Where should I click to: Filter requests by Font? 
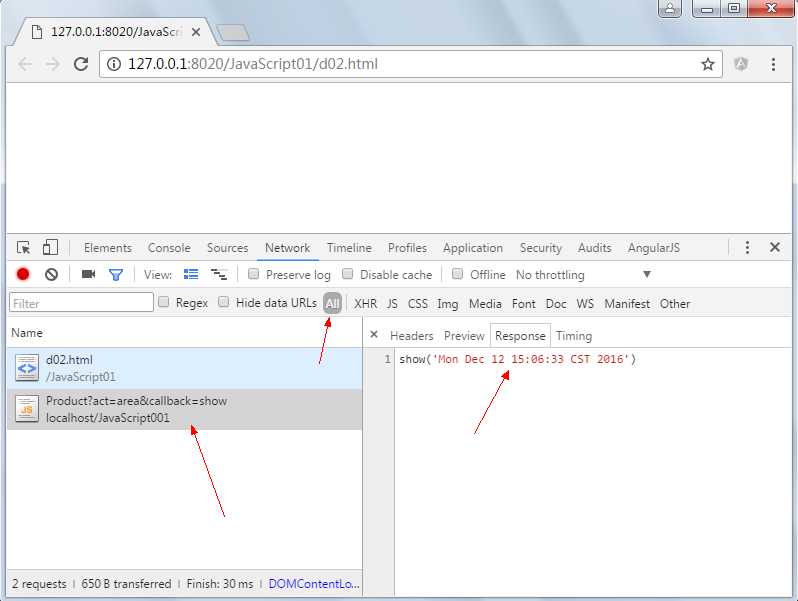[x=524, y=304]
